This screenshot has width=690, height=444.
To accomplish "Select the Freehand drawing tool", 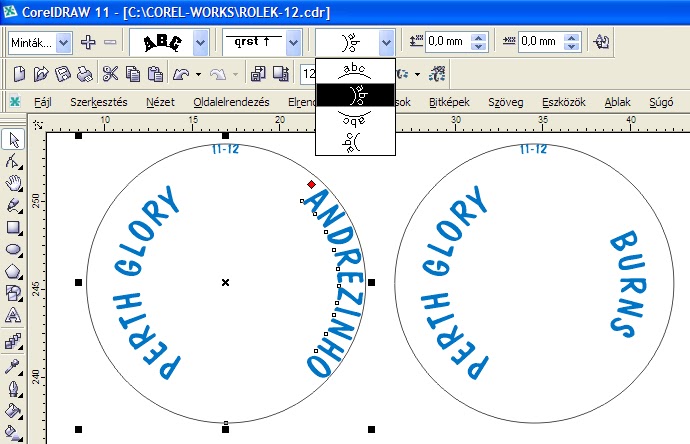I will [13, 205].
